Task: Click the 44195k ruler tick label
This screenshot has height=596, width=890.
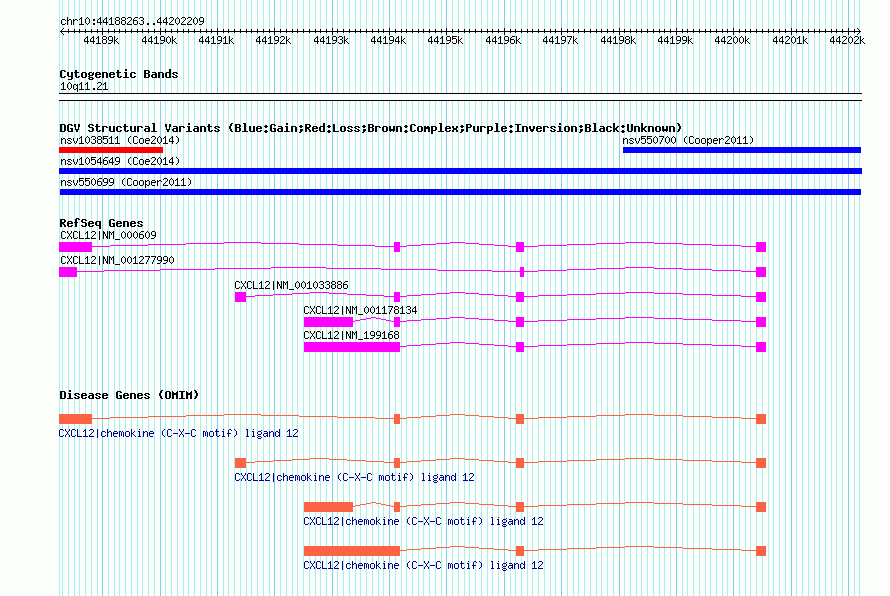Action: coord(445,40)
